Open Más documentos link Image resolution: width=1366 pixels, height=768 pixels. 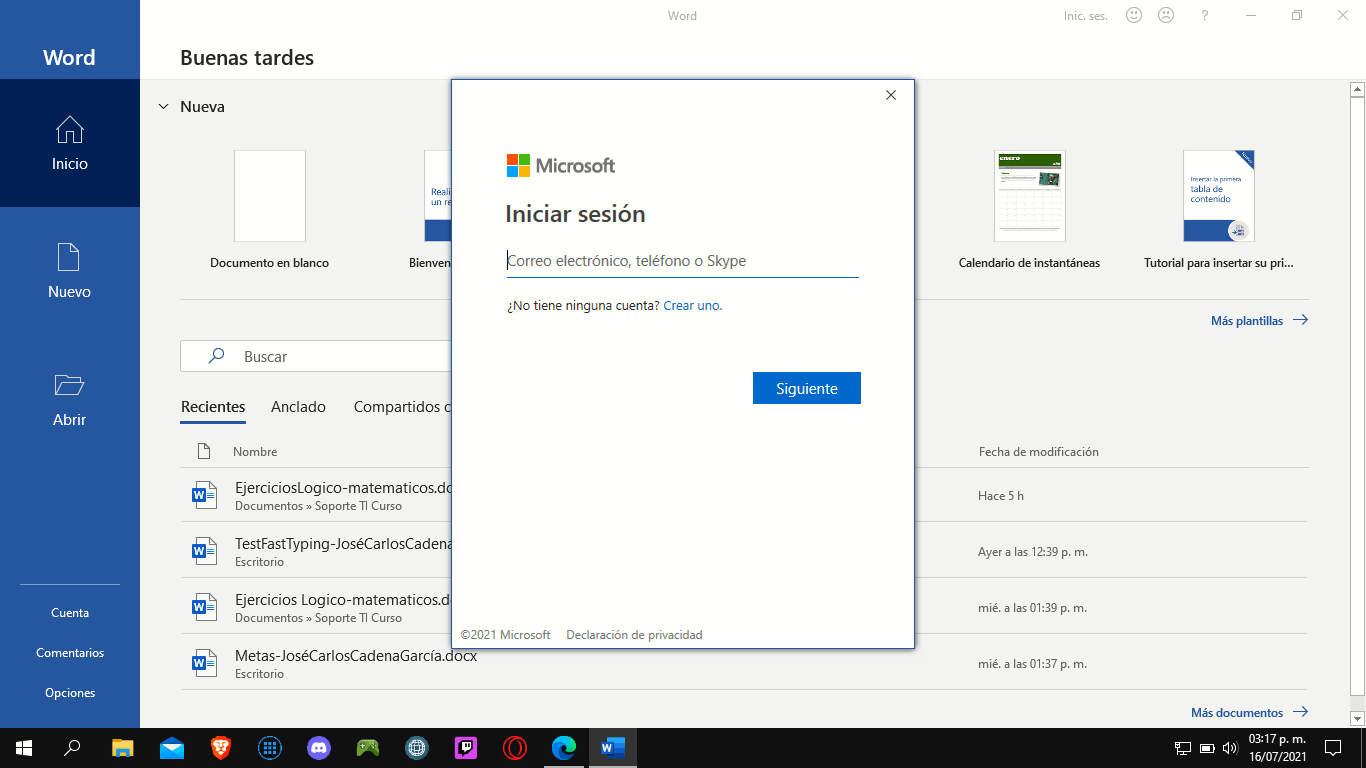[1249, 713]
